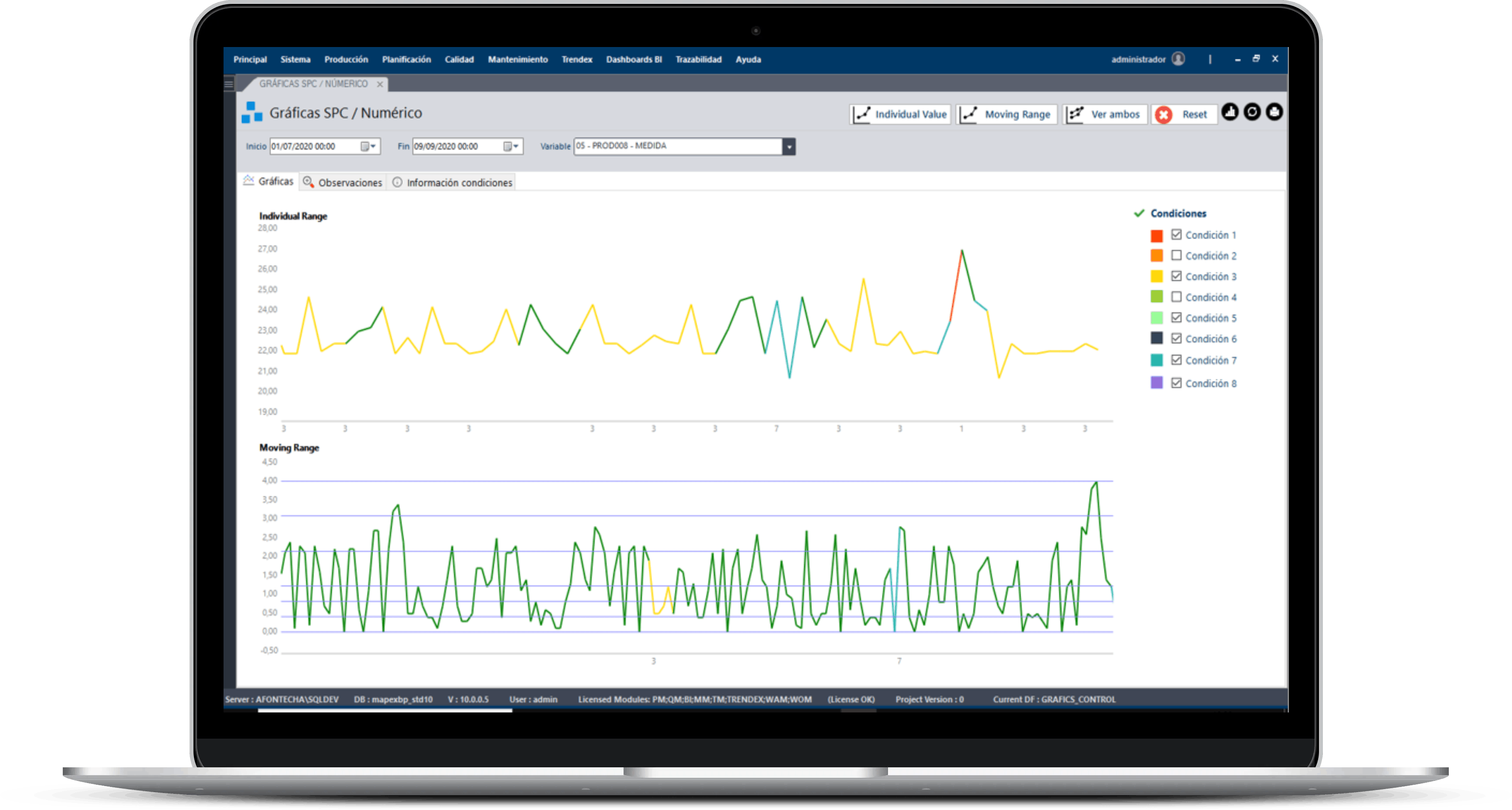
Task: Open the Fin date picker dropdown
Action: pyautogui.click(x=512, y=146)
